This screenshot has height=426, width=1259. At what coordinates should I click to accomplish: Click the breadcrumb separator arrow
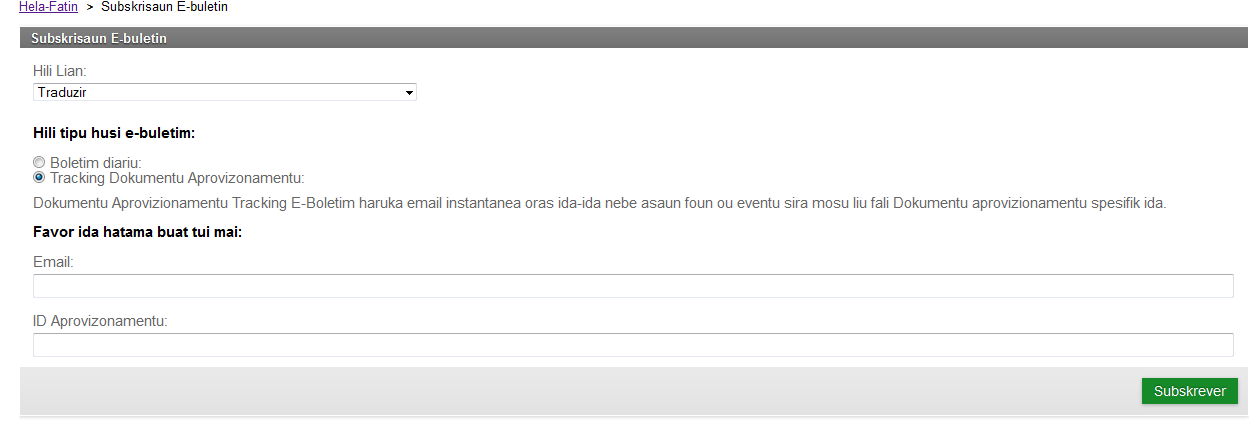(x=89, y=8)
